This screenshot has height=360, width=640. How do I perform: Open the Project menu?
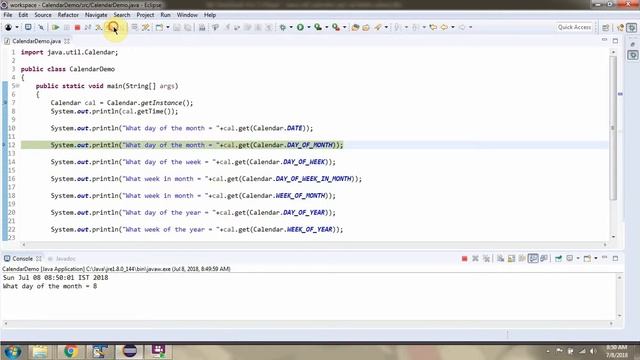coord(145,15)
